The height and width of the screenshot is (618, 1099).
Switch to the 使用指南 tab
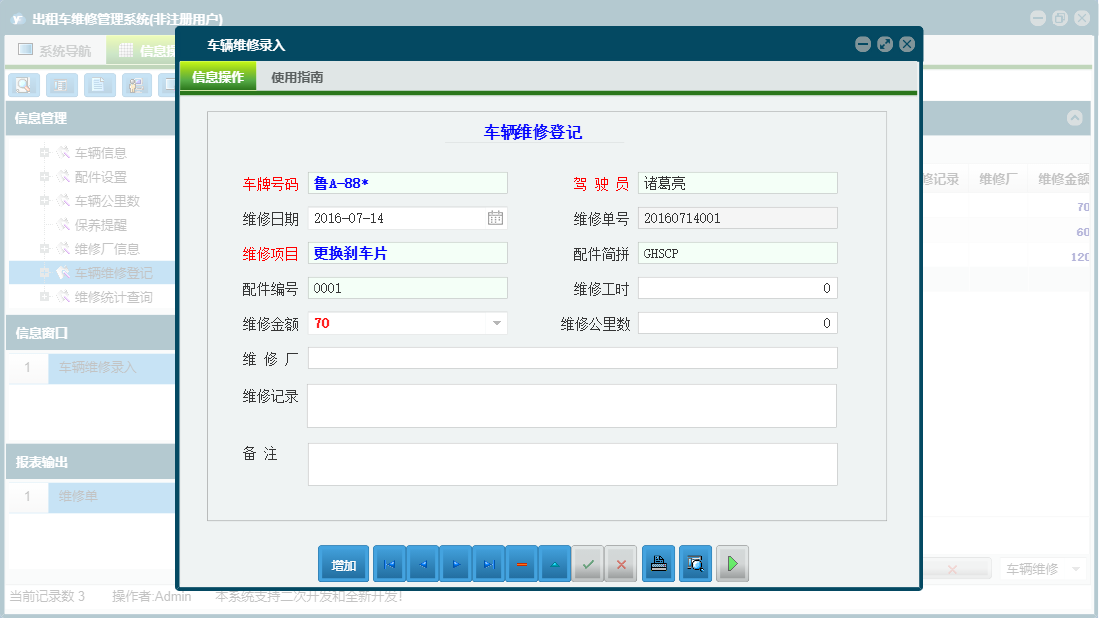tap(295, 75)
